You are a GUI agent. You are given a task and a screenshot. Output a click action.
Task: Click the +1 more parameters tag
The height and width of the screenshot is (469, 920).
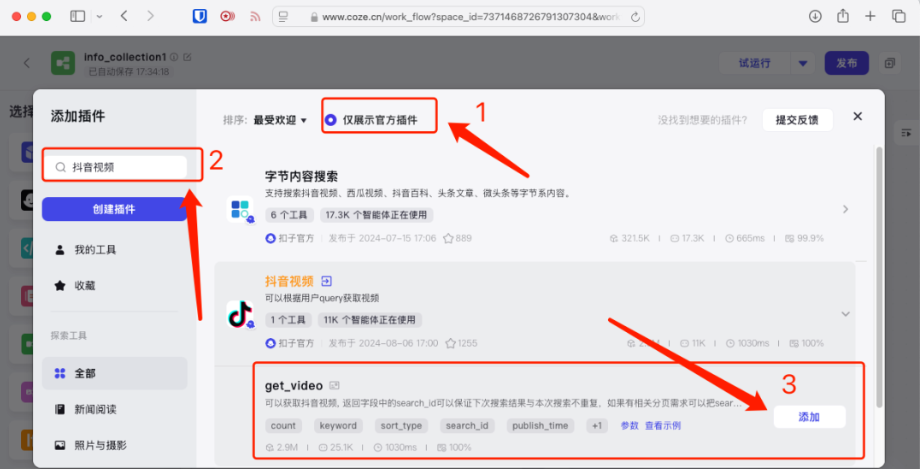coord(597,426)
